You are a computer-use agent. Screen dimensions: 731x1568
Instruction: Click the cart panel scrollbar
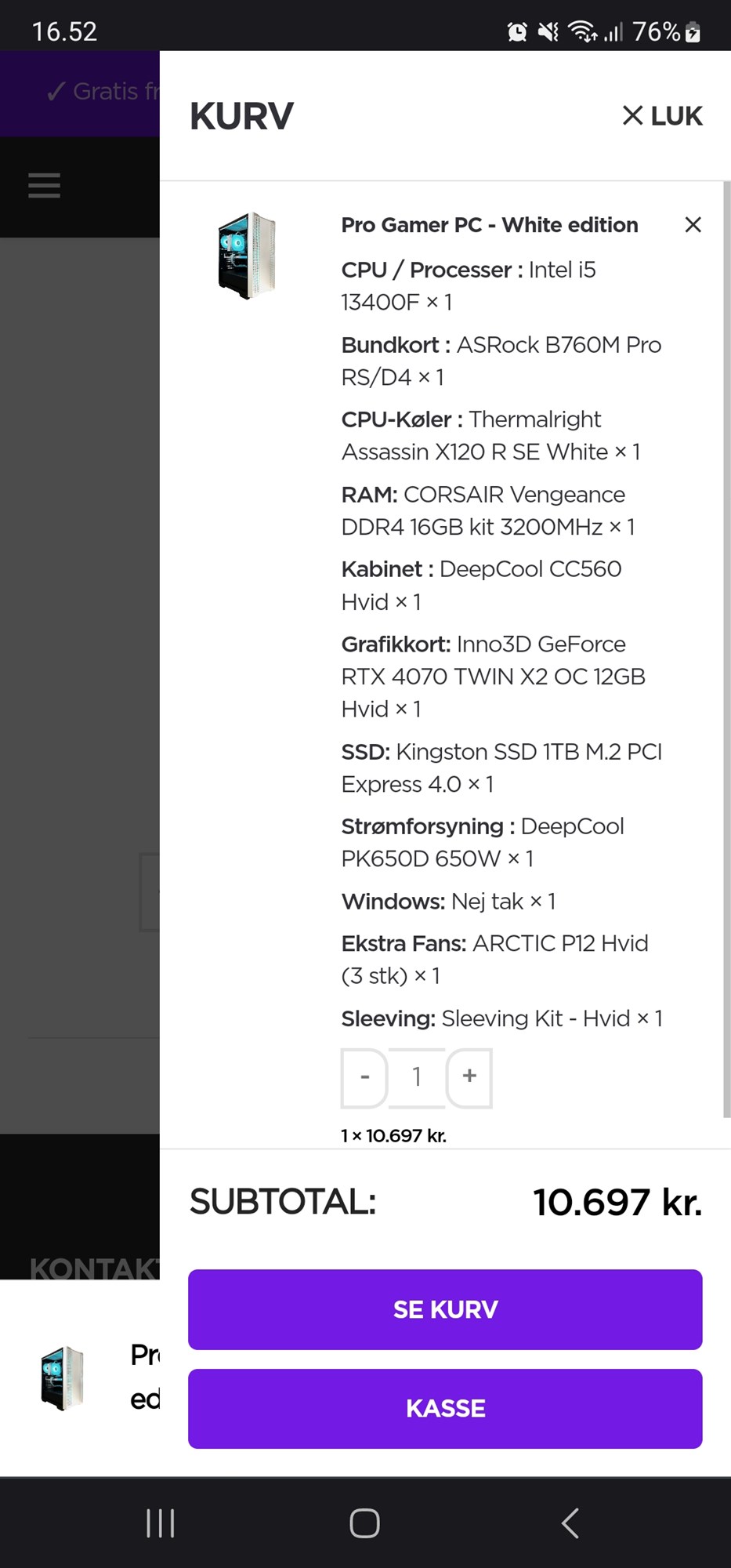point(726,649)
